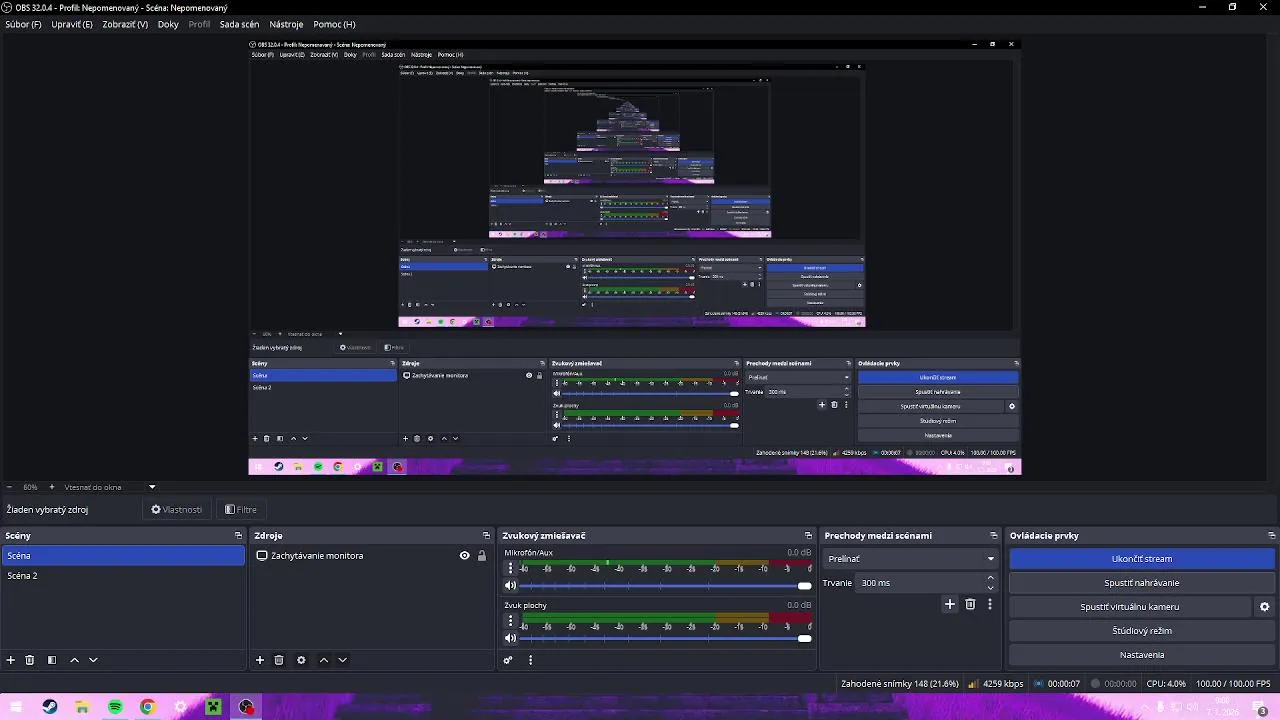The height and width of the screenshot is (720, 1280).
Task: Open virtual camera settings gear icon
Action: tap(1264, 607)
